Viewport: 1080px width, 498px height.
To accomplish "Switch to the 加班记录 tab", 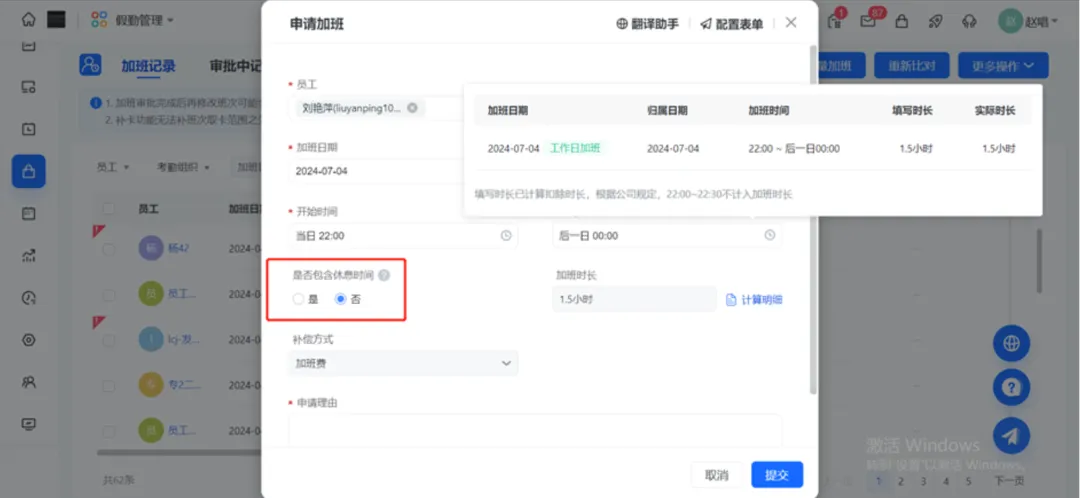I will [148, 66].
